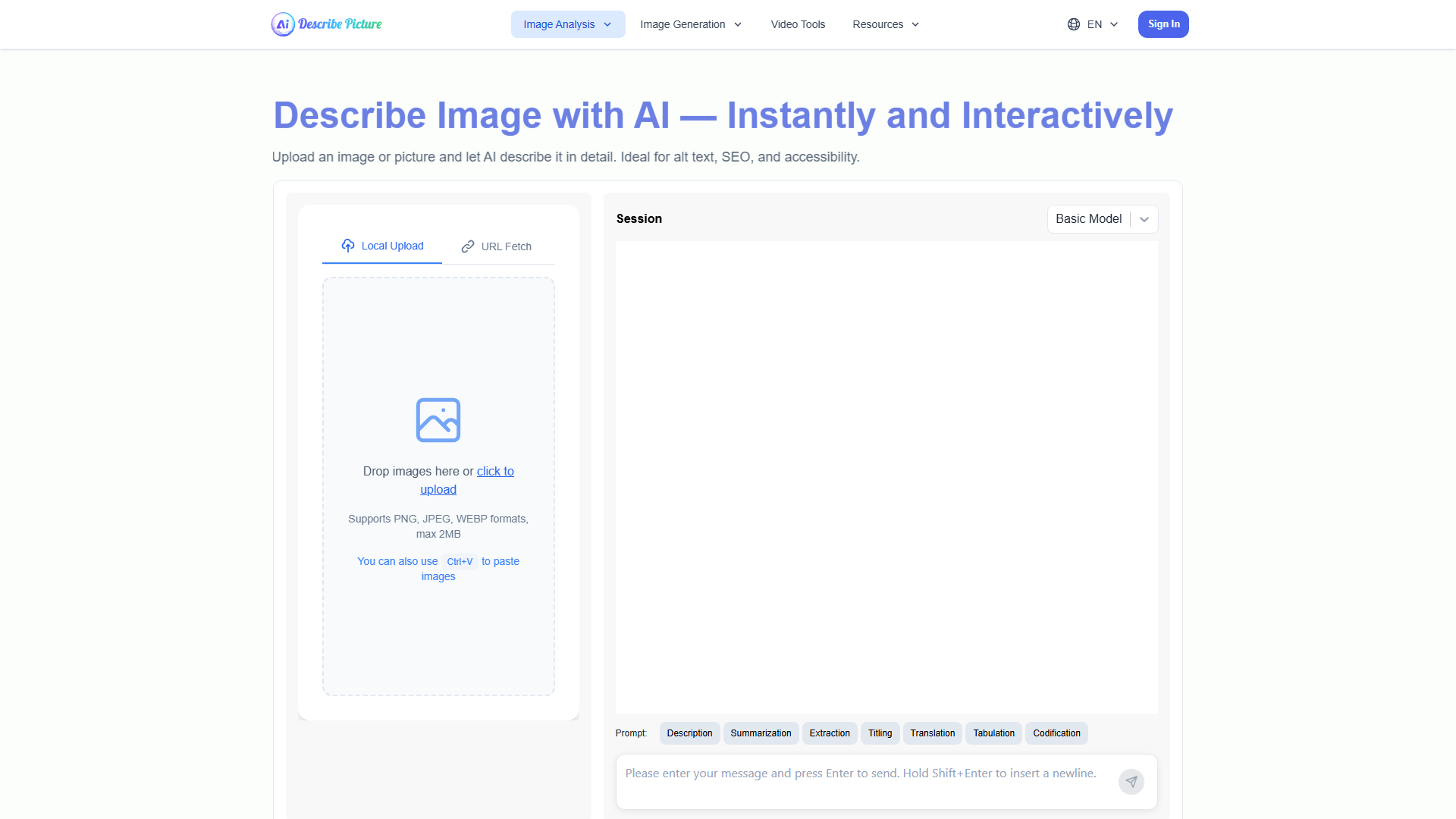The height and width of the screenshot is (819, 1456).
Task: Open the Image Analysis menu
Action: 567,24
